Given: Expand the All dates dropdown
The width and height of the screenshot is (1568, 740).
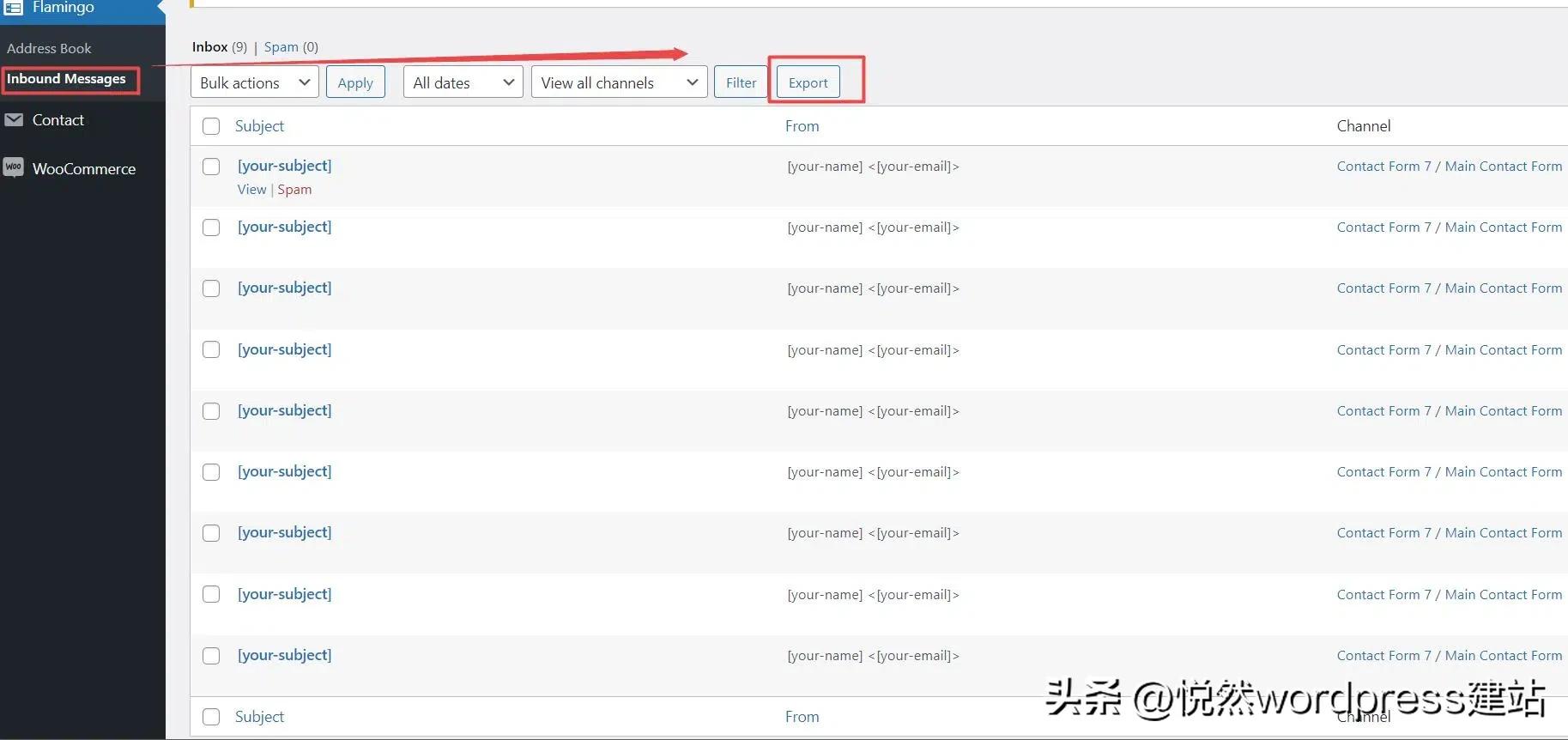Looking at the screenshot, I should click(463, 82).
